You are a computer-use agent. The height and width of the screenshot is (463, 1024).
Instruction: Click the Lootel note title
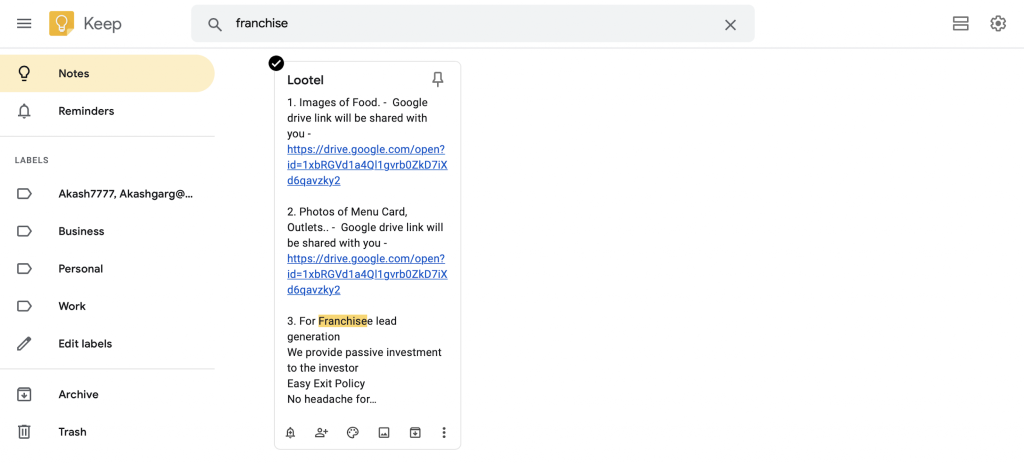[306, 80]
